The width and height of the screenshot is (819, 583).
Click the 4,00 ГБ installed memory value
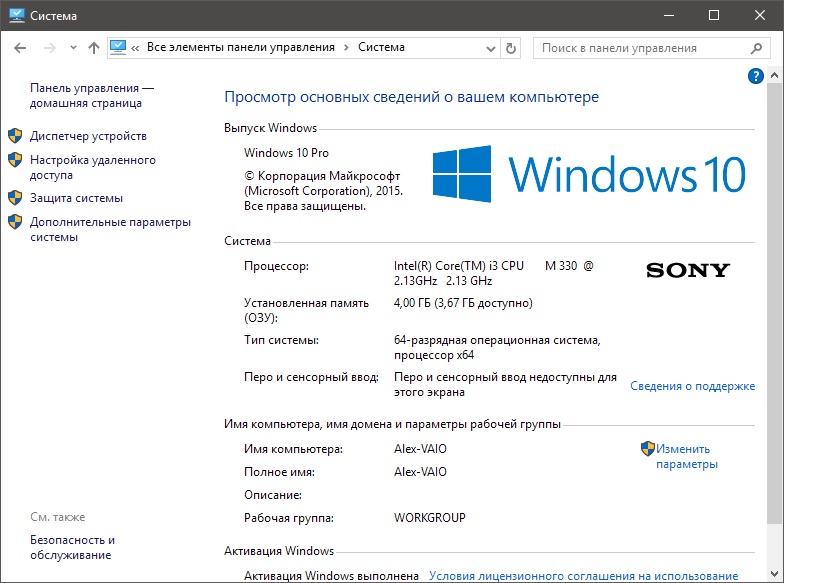click(463, 303)
